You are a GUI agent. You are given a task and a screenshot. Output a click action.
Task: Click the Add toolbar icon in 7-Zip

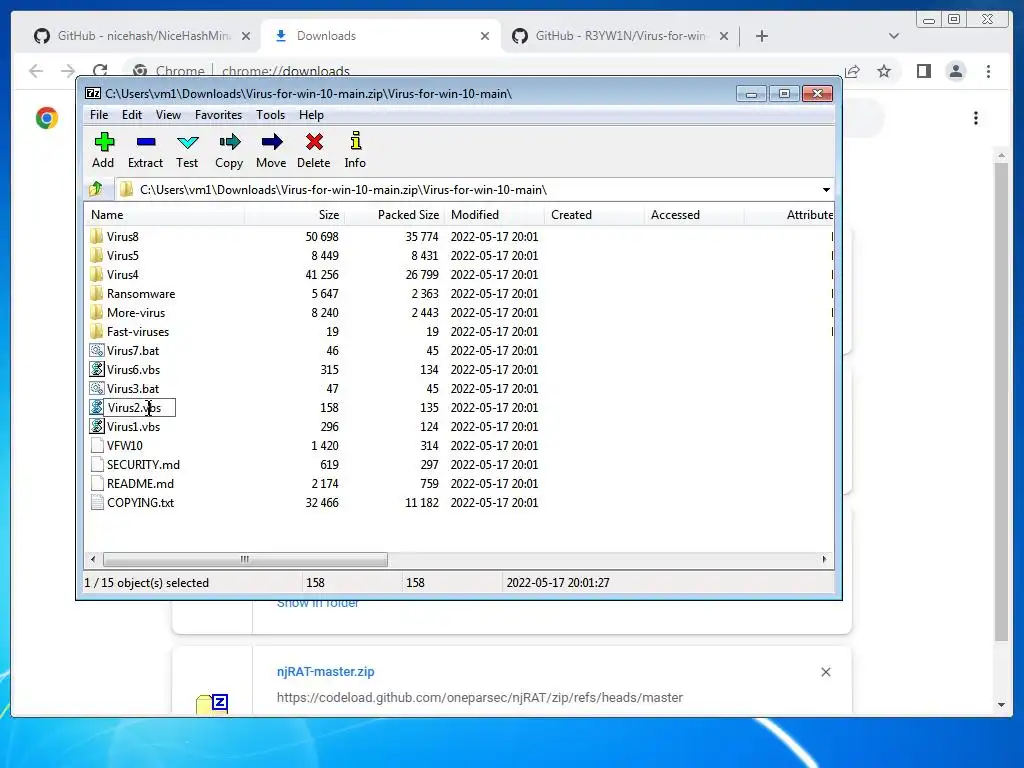coord(104,142)
